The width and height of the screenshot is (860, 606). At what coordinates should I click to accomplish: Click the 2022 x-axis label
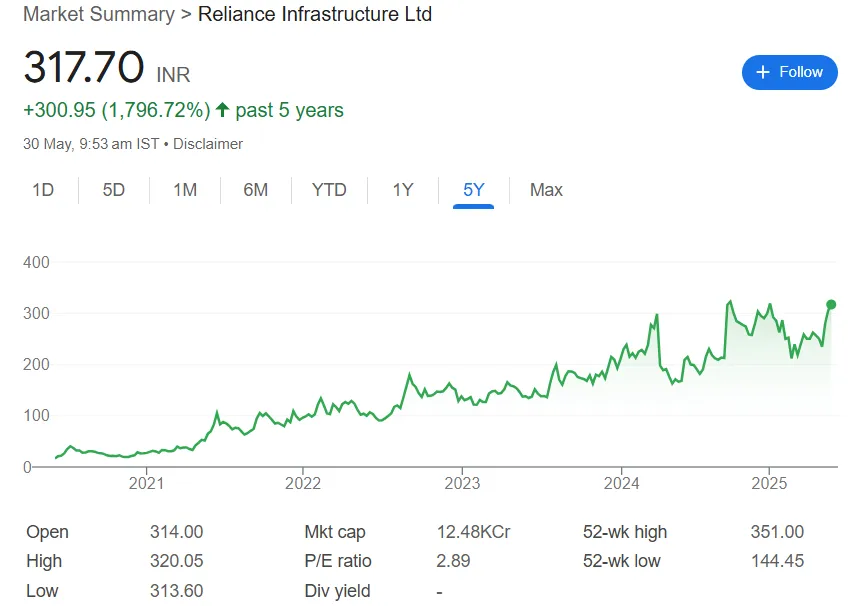pos(303,483)
